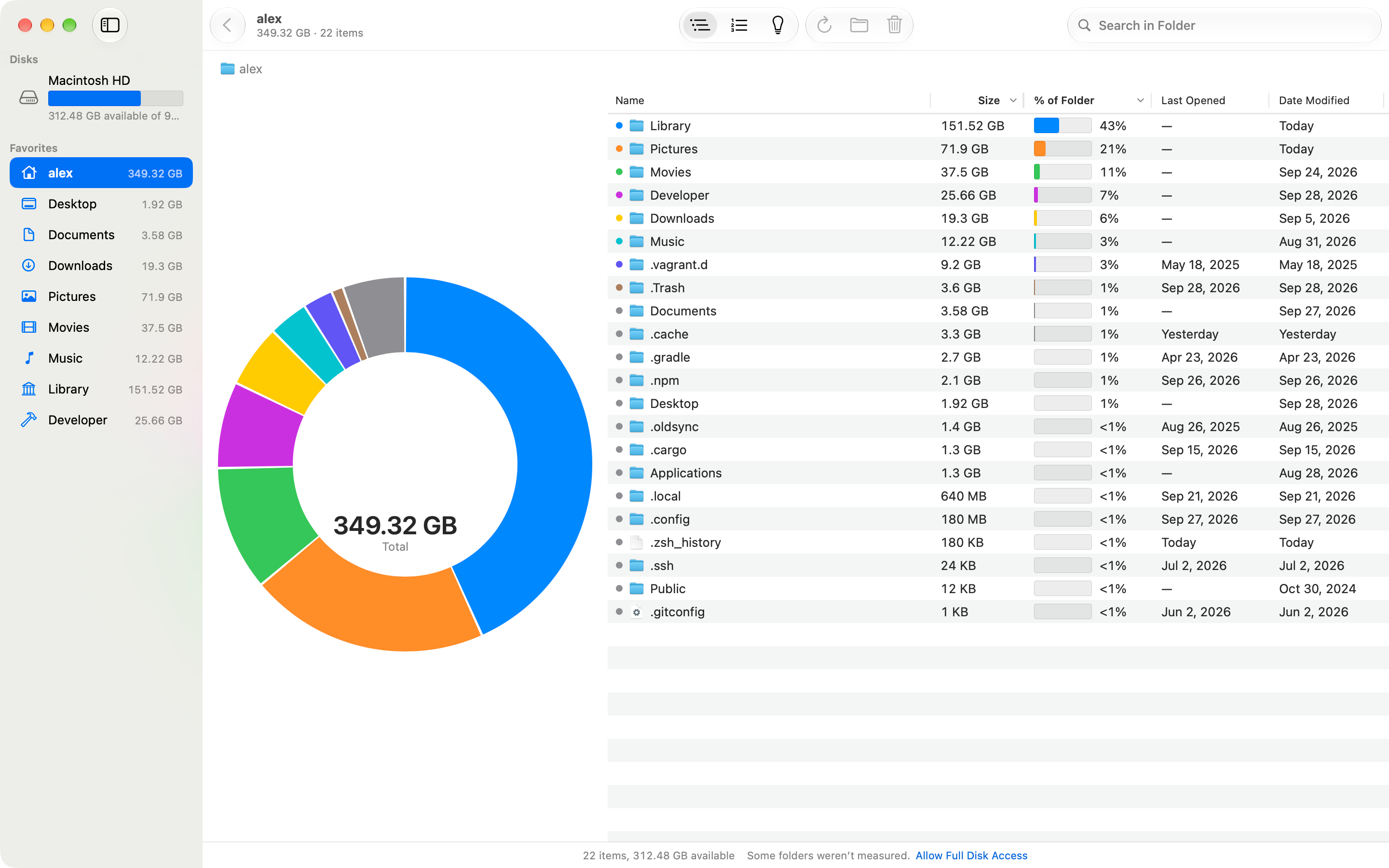The height and width of the screenshot is (868, 1389).
Task: Switch to the numbered outline view icon
Action: (739, 25)
